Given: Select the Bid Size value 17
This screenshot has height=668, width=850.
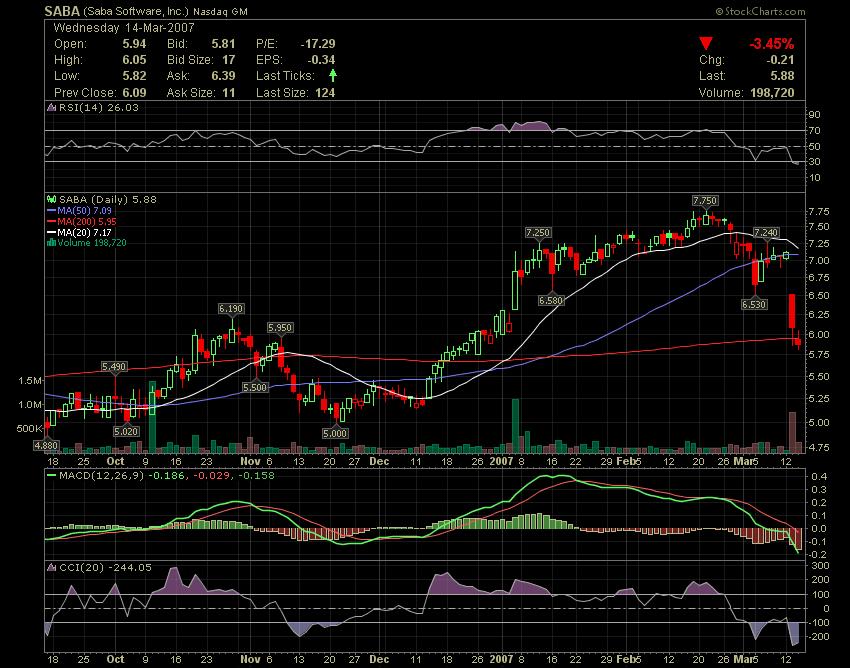Looking at the screenshot, I should point(229,60).
